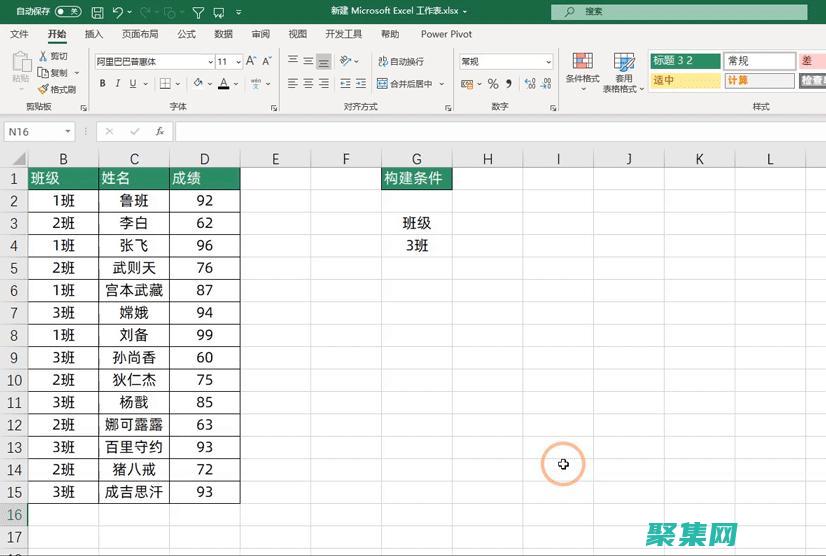Click the Decrease Font Size icon
This screenshot has height=556, width=826.
267,61
